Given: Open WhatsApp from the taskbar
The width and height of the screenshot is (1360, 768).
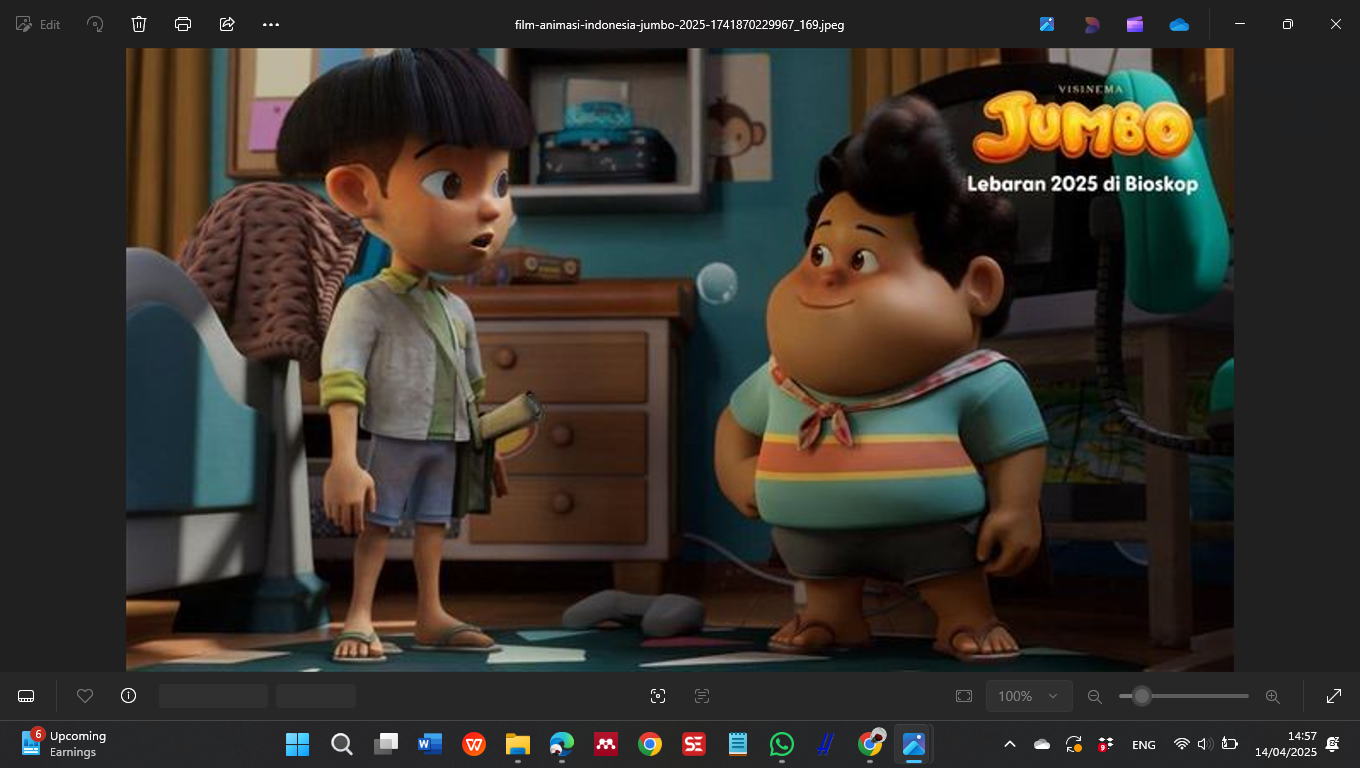Looking at the screenshot, I should (782, 744).
